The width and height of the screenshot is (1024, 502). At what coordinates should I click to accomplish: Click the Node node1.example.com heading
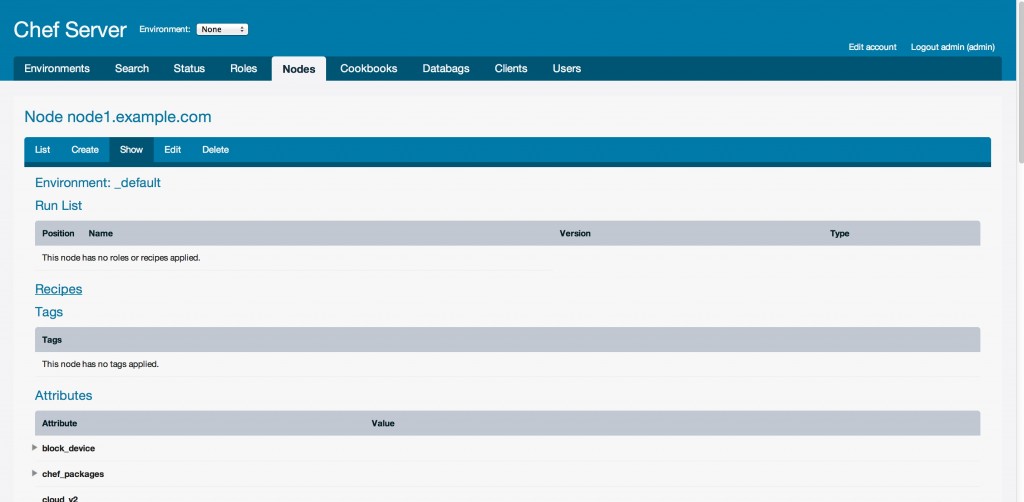[x=118, y=117]
